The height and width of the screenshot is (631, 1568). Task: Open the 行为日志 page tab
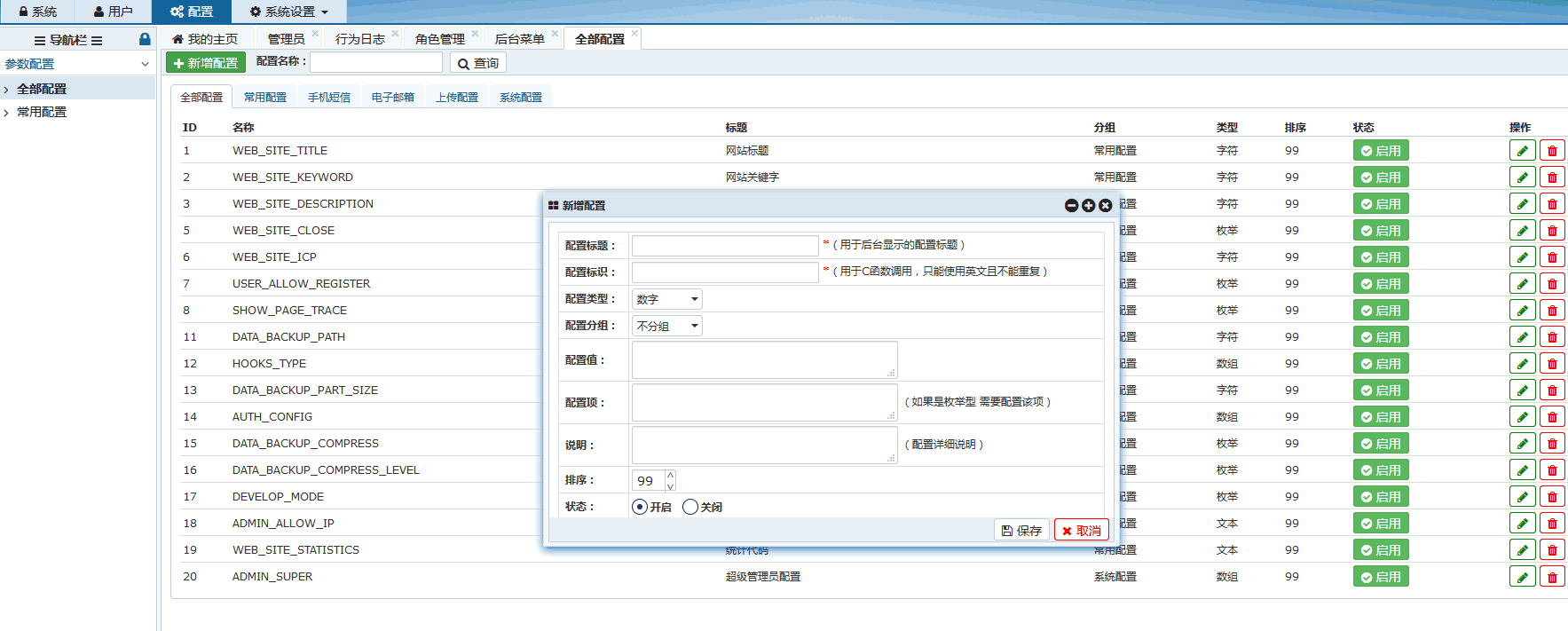[x=359, y=39]
